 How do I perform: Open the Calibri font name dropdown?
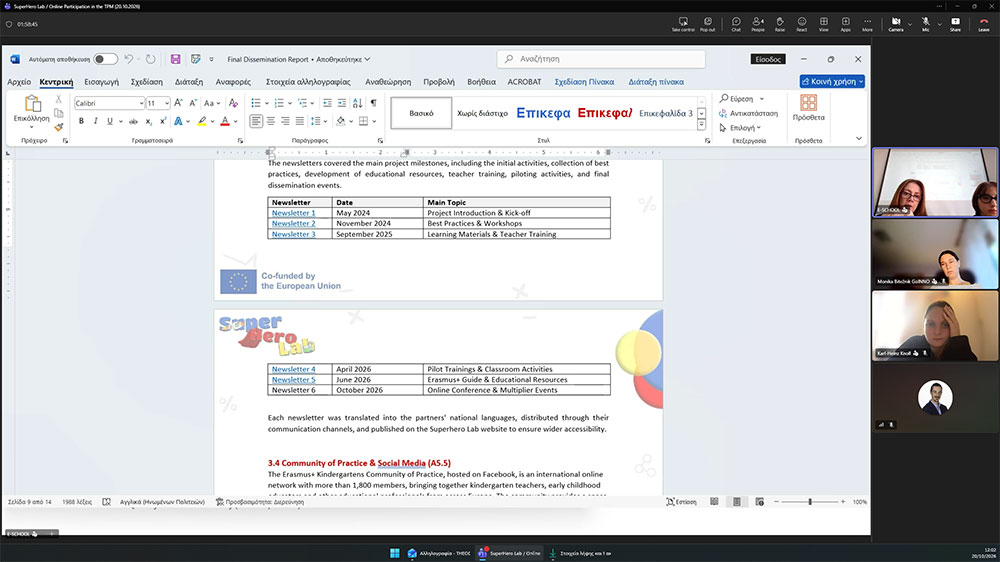pos(141,103)
